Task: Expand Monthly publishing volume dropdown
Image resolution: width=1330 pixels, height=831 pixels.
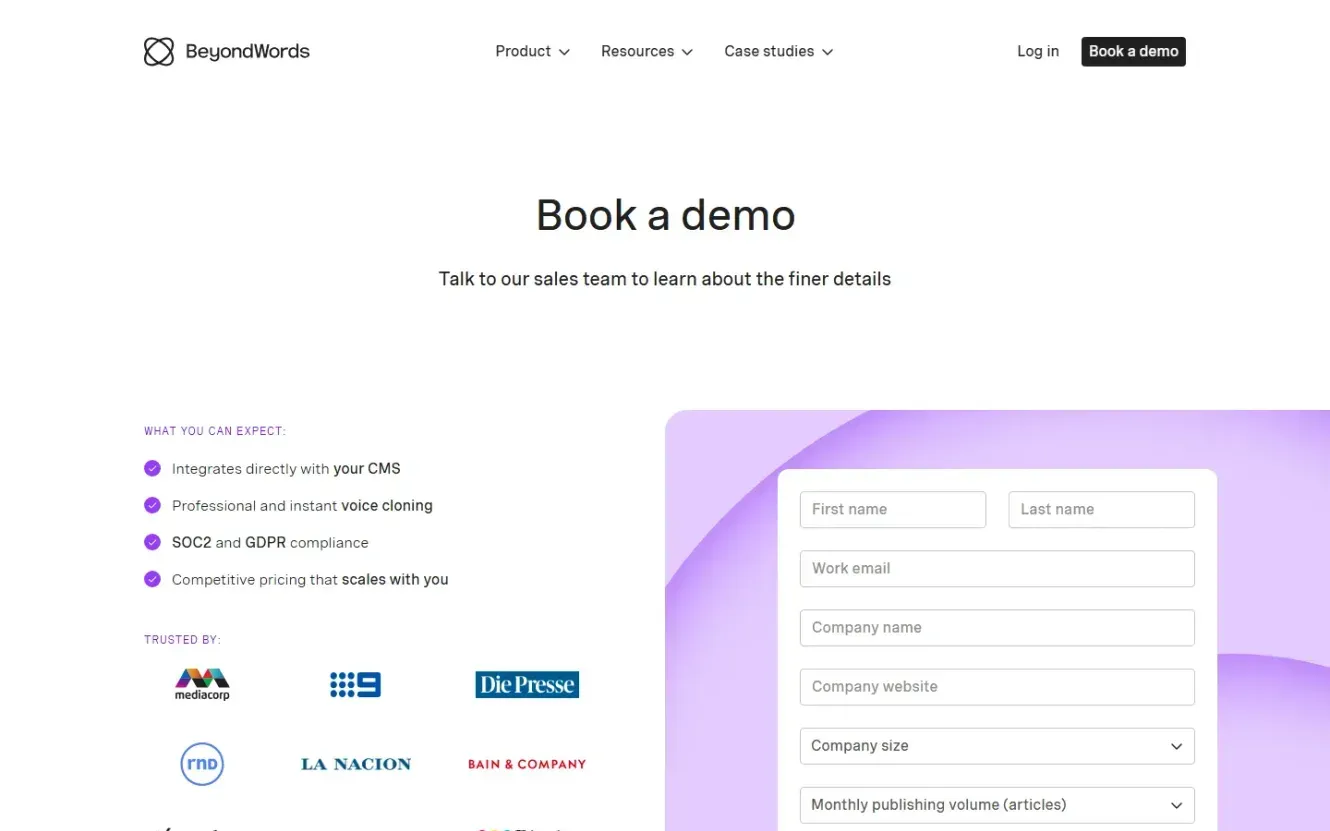Action: (997, 805)
